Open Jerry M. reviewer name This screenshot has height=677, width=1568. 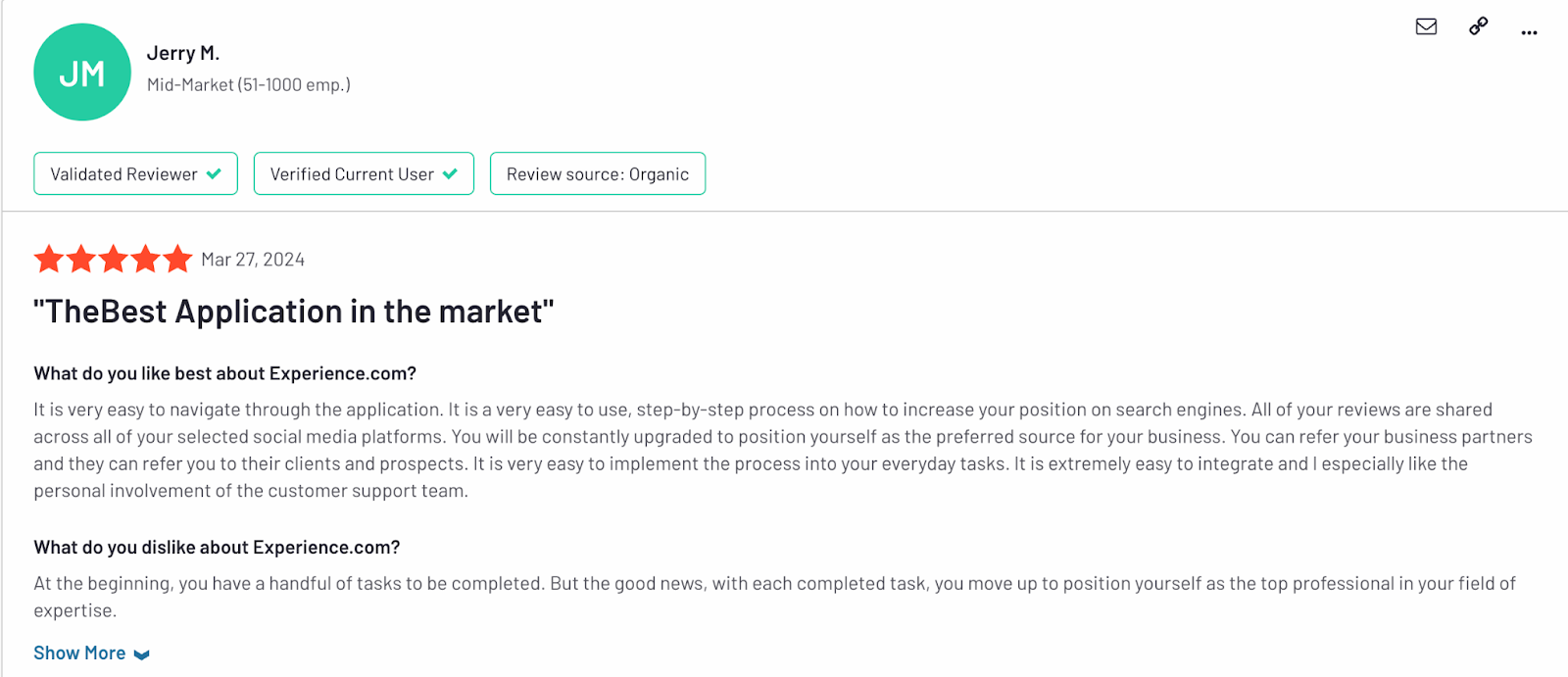tap(183, 53)
